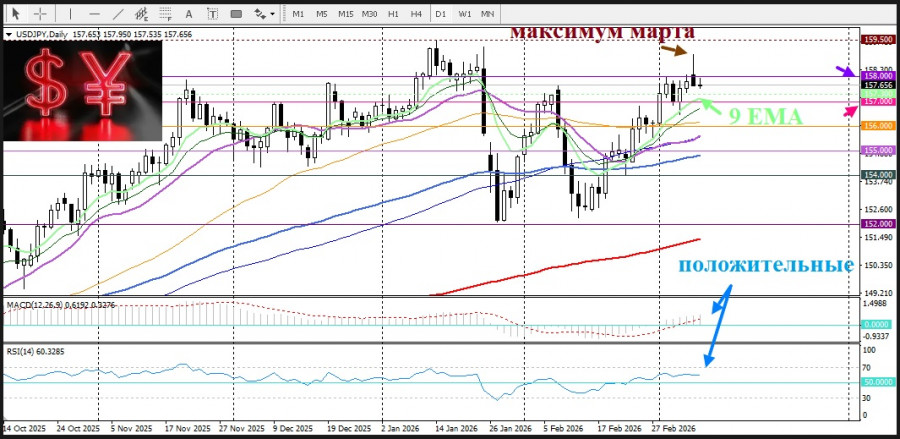Select the trendline drawing tool
The width and height of the screenshot is (900, 439).
coord(118,14)
